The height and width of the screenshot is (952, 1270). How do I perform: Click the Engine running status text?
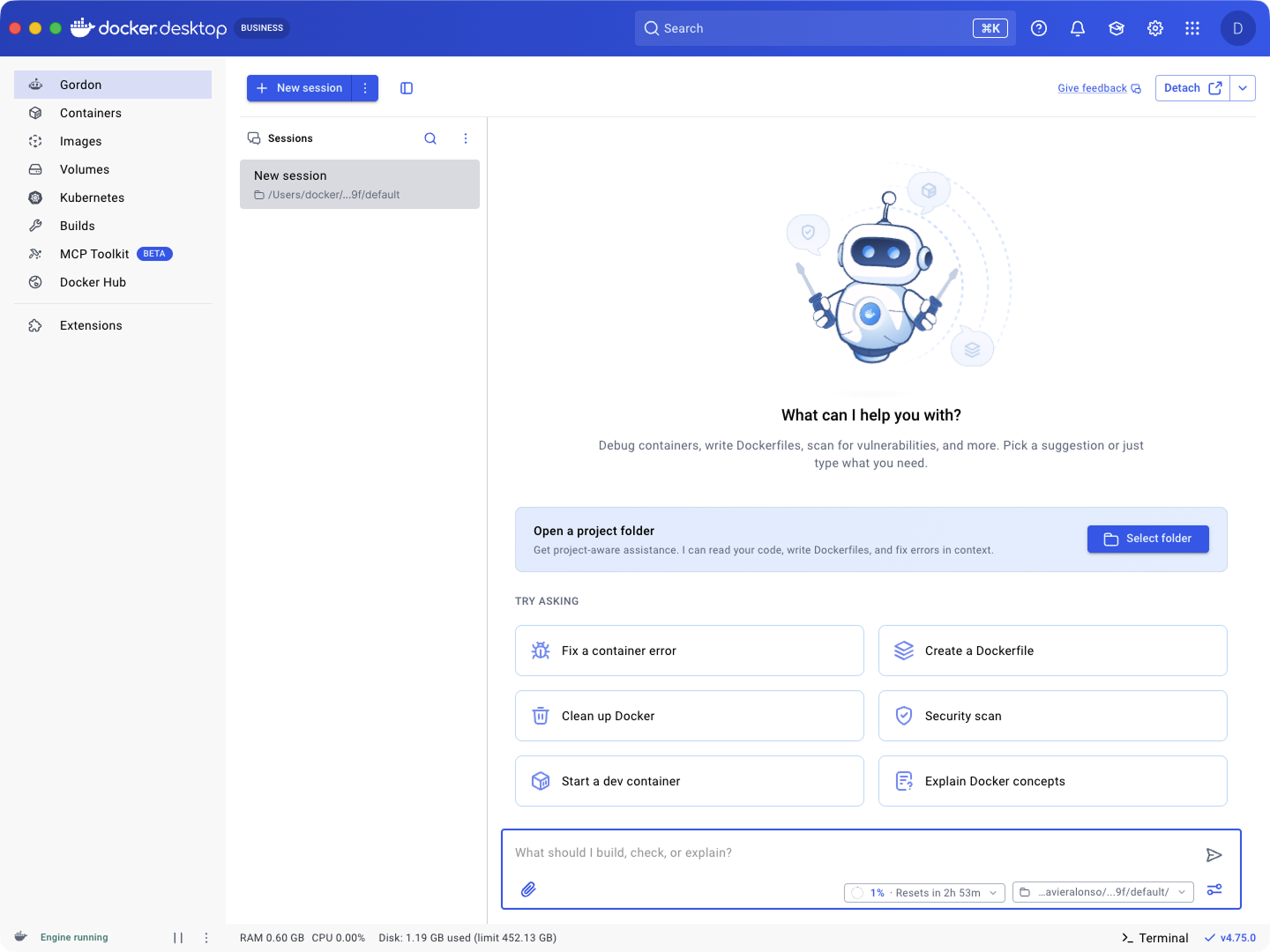(x=74, y=938)
